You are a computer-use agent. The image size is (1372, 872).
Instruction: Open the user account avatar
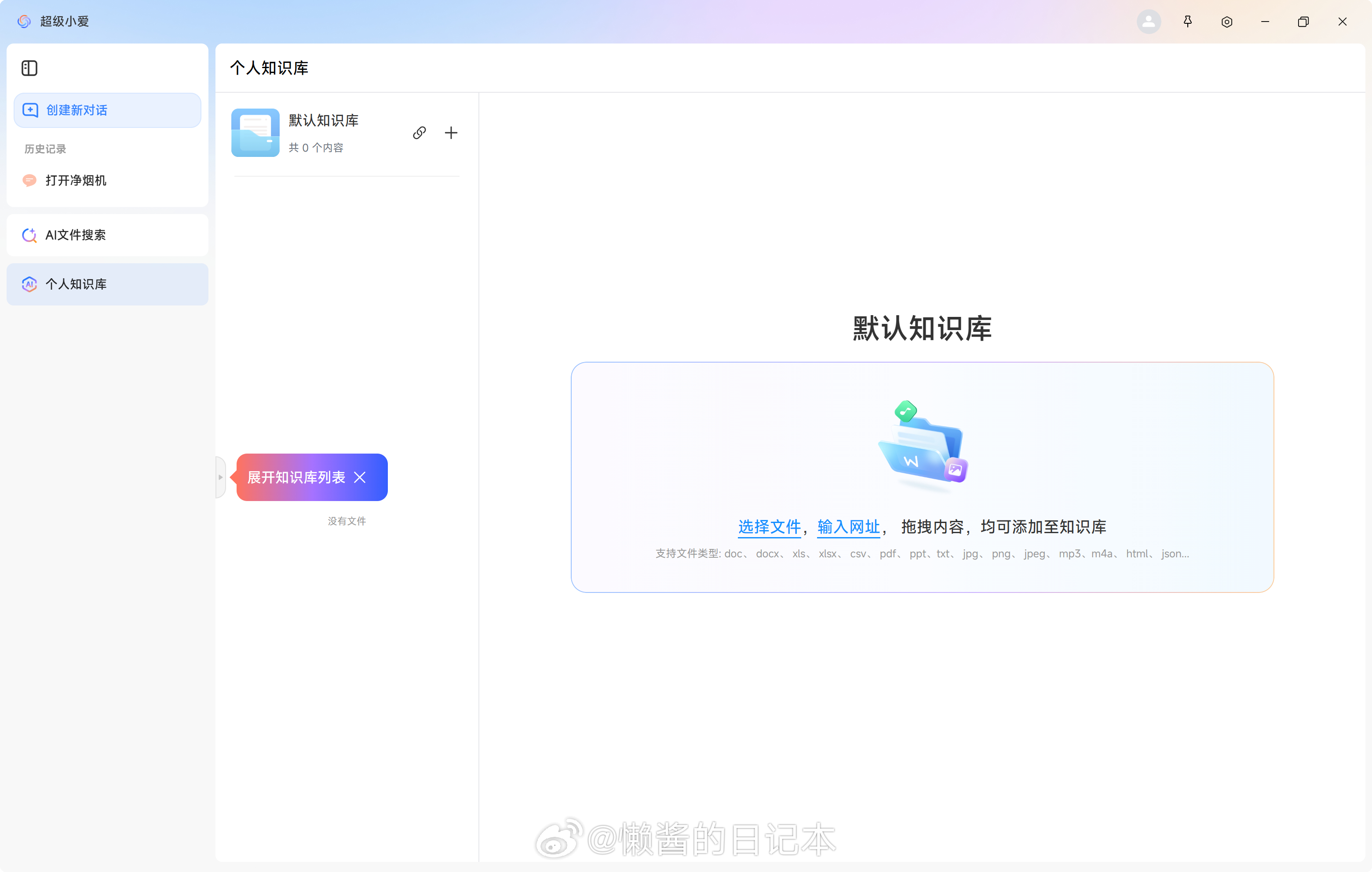(1148, 22)
